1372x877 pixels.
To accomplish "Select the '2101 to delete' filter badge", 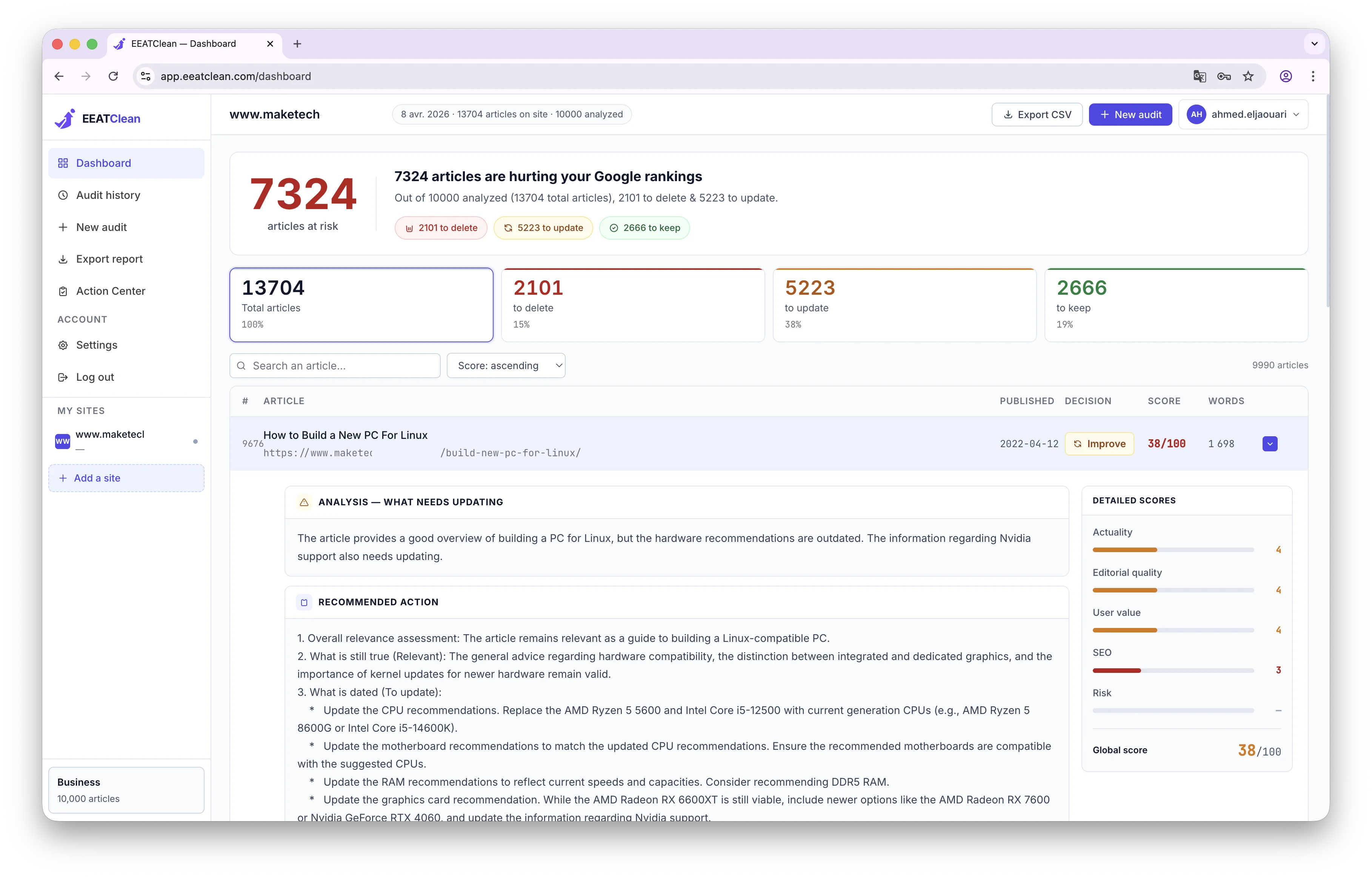I will click(440, 228).
